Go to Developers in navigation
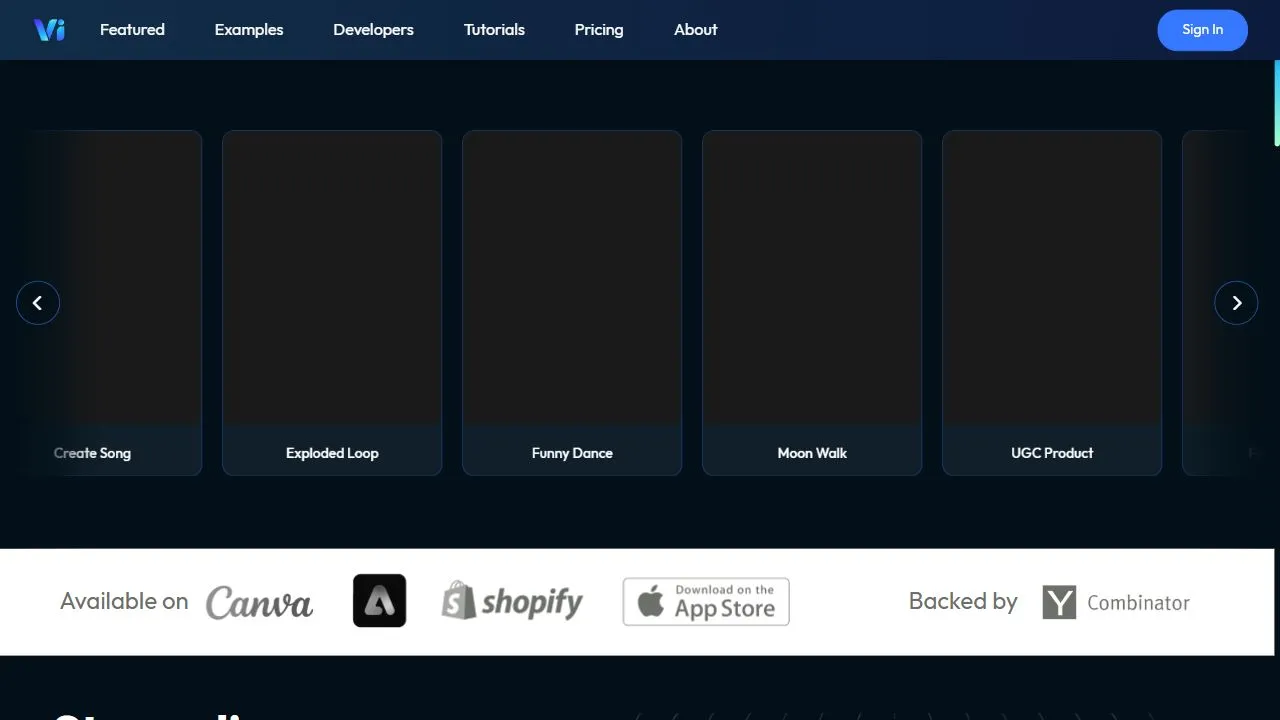This screenshot has width=1280, height=720. 373,30
